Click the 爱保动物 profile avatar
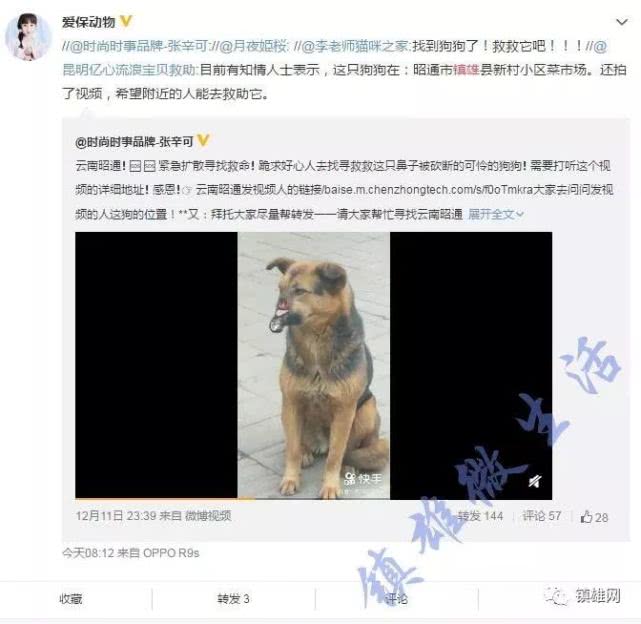Image resolution: width=641 pixels, height=624 pixels. click(29, 36)
